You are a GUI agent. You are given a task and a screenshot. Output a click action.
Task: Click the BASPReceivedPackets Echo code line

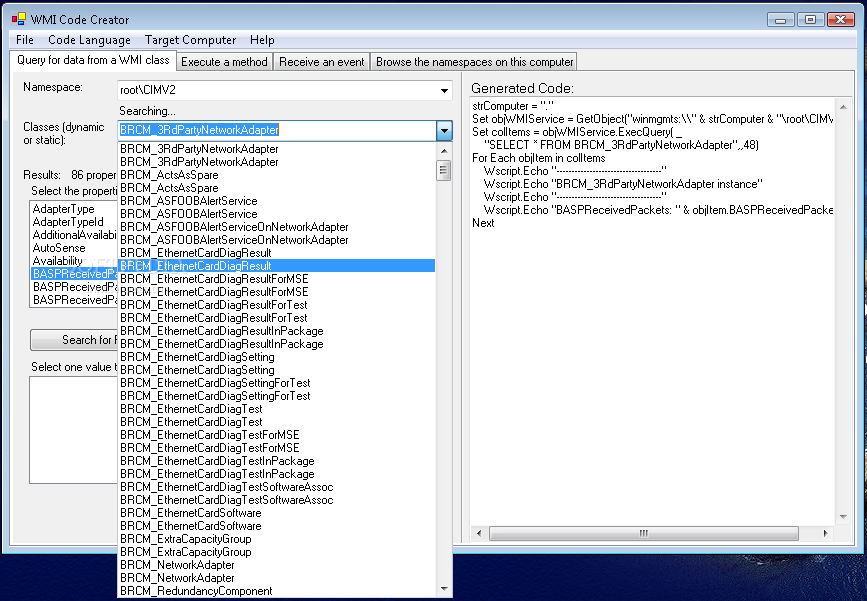658,210
